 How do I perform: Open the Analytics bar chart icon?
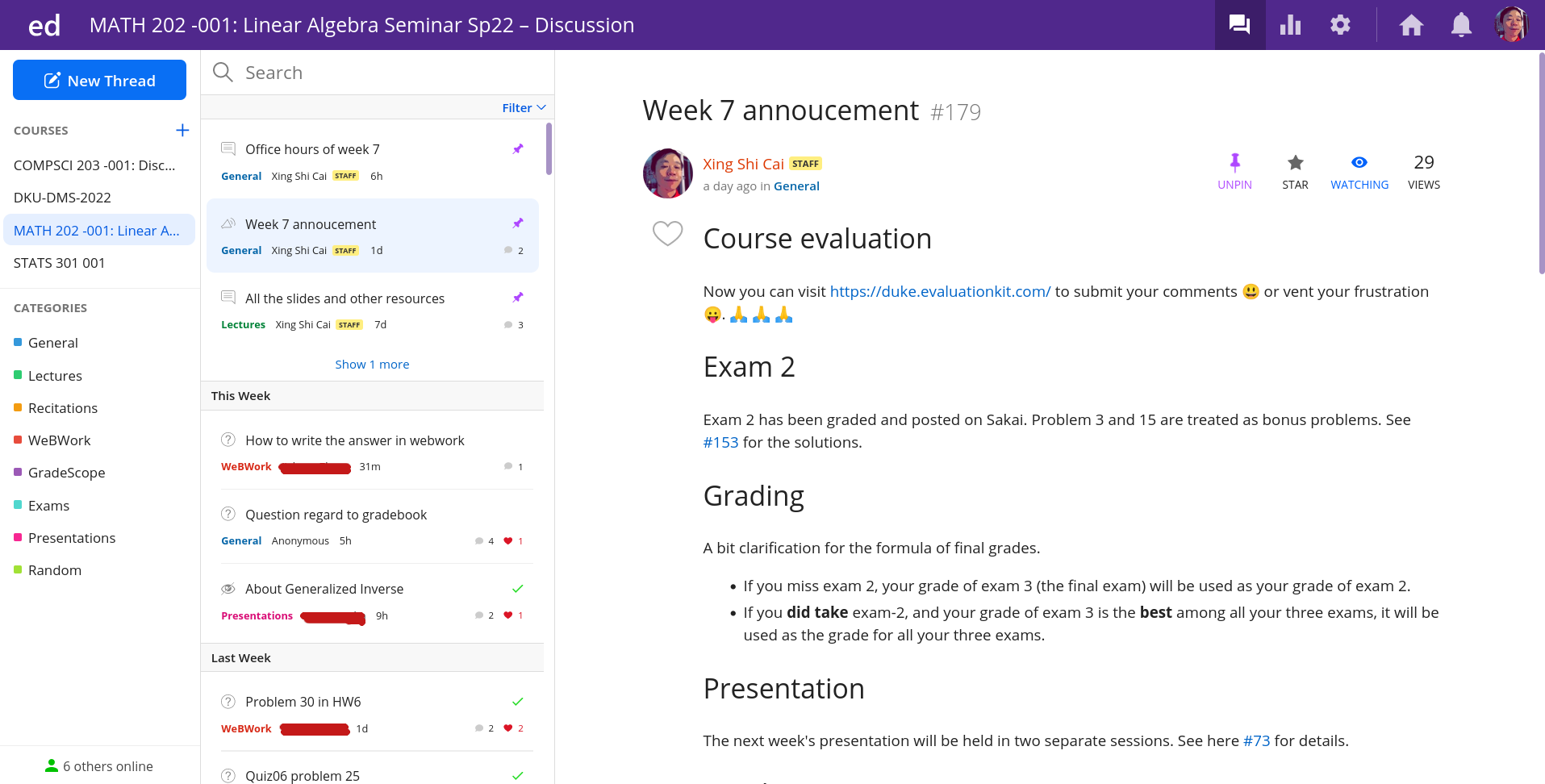coord(1290,25)
